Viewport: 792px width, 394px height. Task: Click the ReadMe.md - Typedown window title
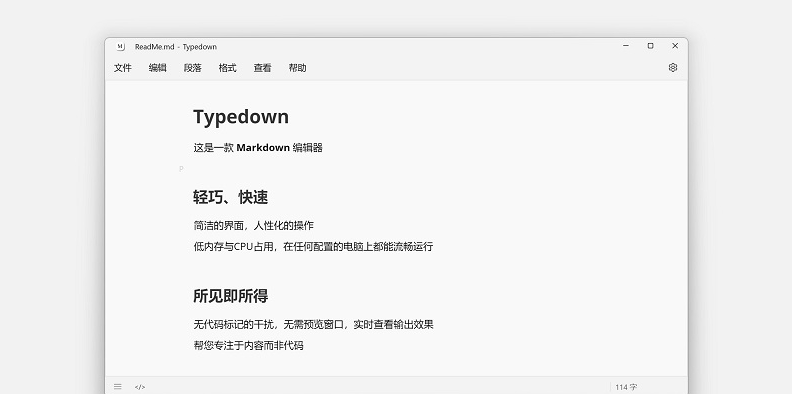coord(176,46)
